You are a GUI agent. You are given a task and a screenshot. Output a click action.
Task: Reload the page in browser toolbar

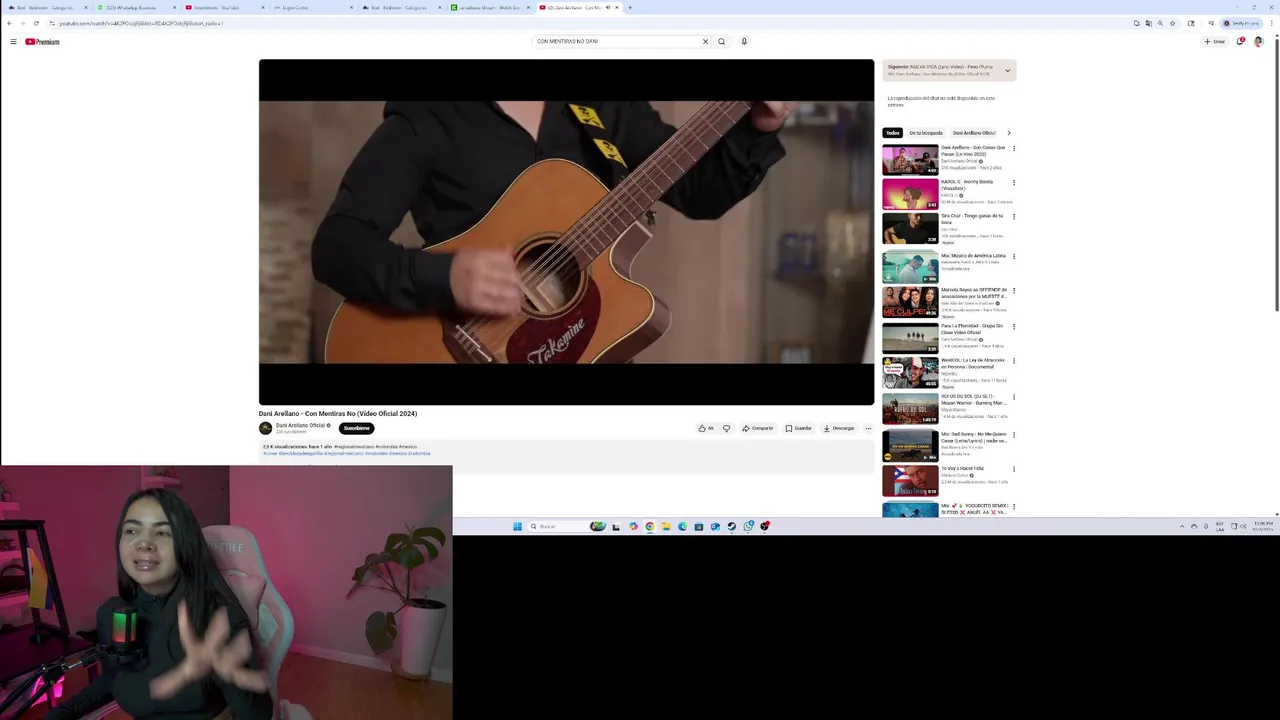(38, 23)
